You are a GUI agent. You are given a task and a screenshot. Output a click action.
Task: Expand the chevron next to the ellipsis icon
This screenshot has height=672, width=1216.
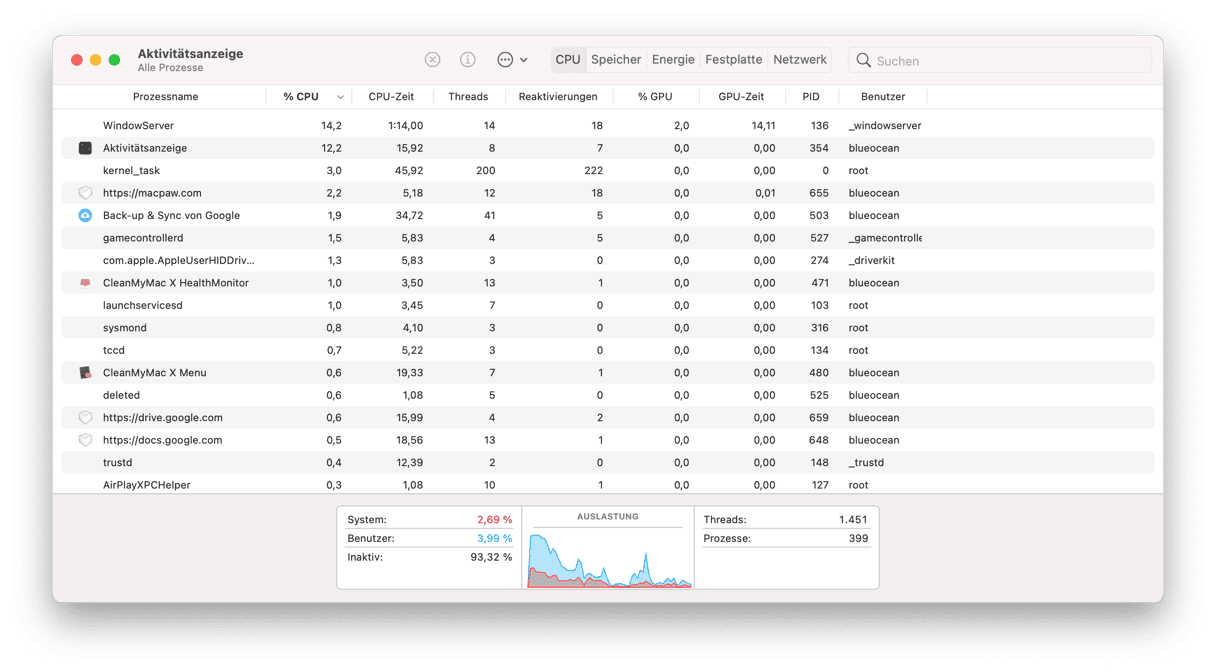click(x=524, y=60)
